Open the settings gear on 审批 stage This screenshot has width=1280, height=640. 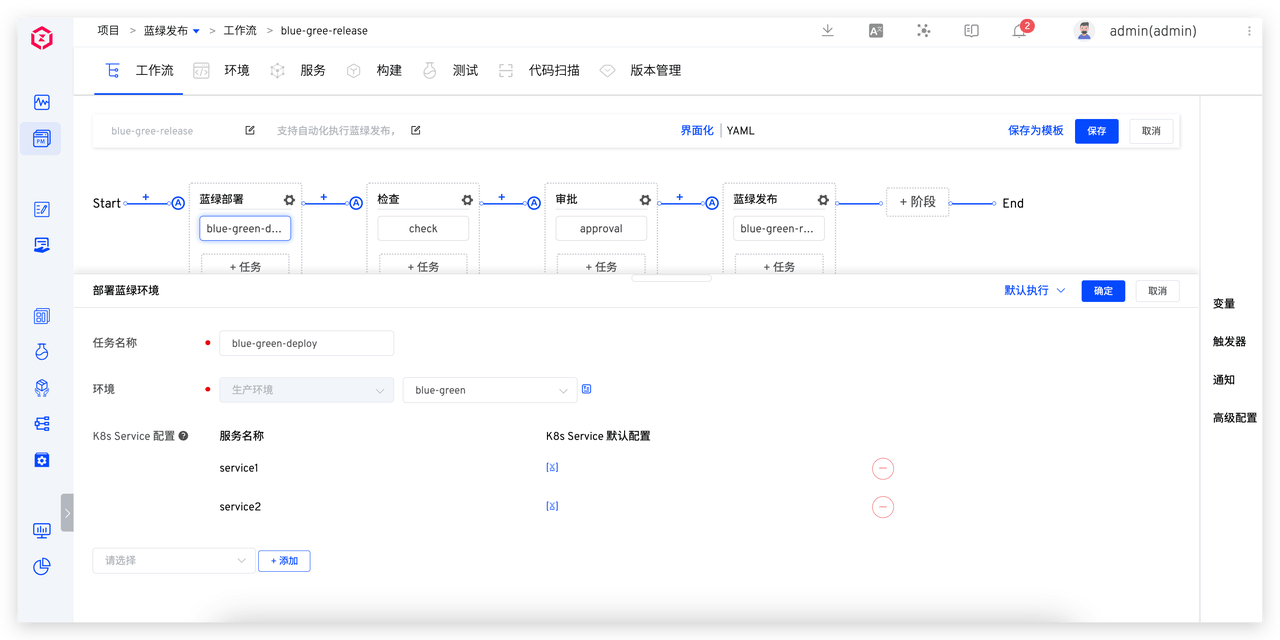pyautogui.click(x=644, y=199)
